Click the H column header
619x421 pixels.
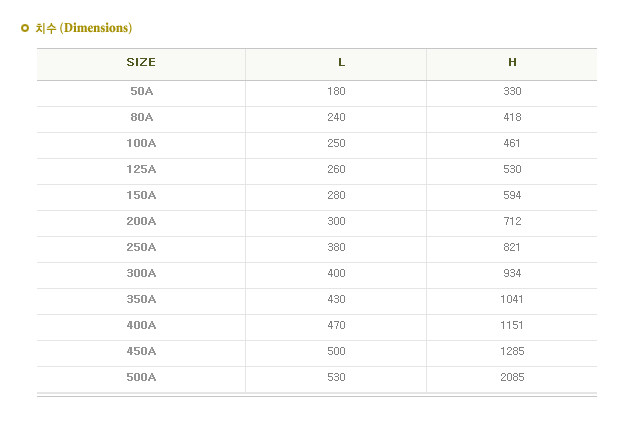tap(512, 62)
